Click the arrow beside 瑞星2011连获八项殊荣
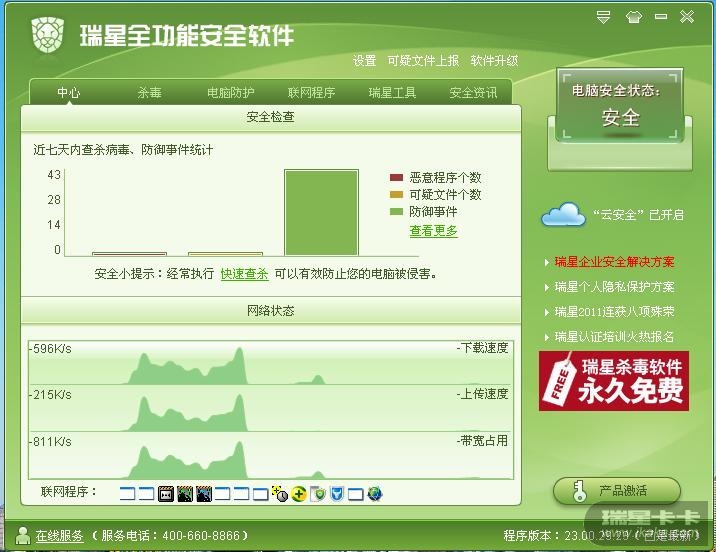716x552 pixels. click(x=547, y=312)
